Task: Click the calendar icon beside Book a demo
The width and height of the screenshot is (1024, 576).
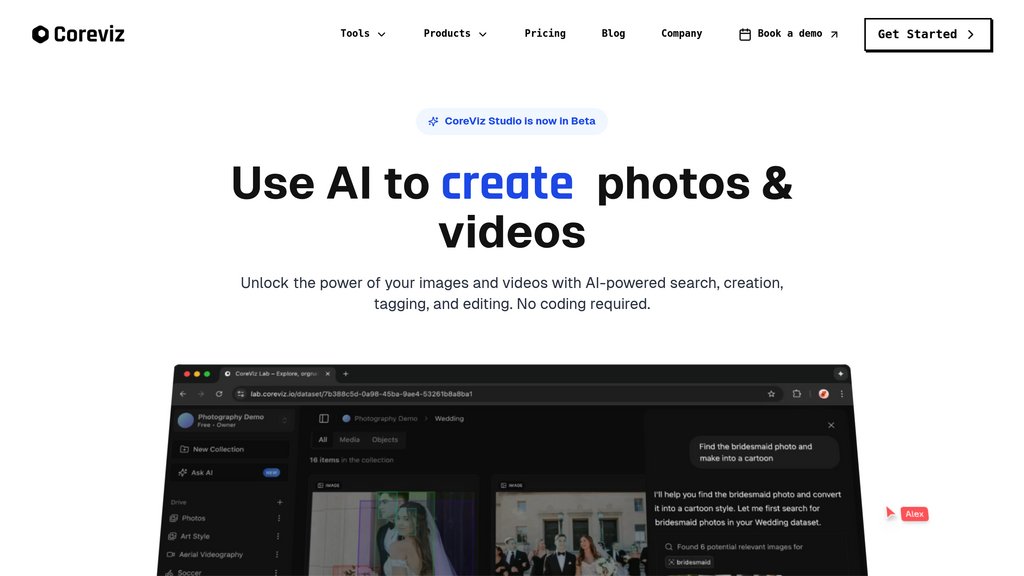Action: coord(745,34)
